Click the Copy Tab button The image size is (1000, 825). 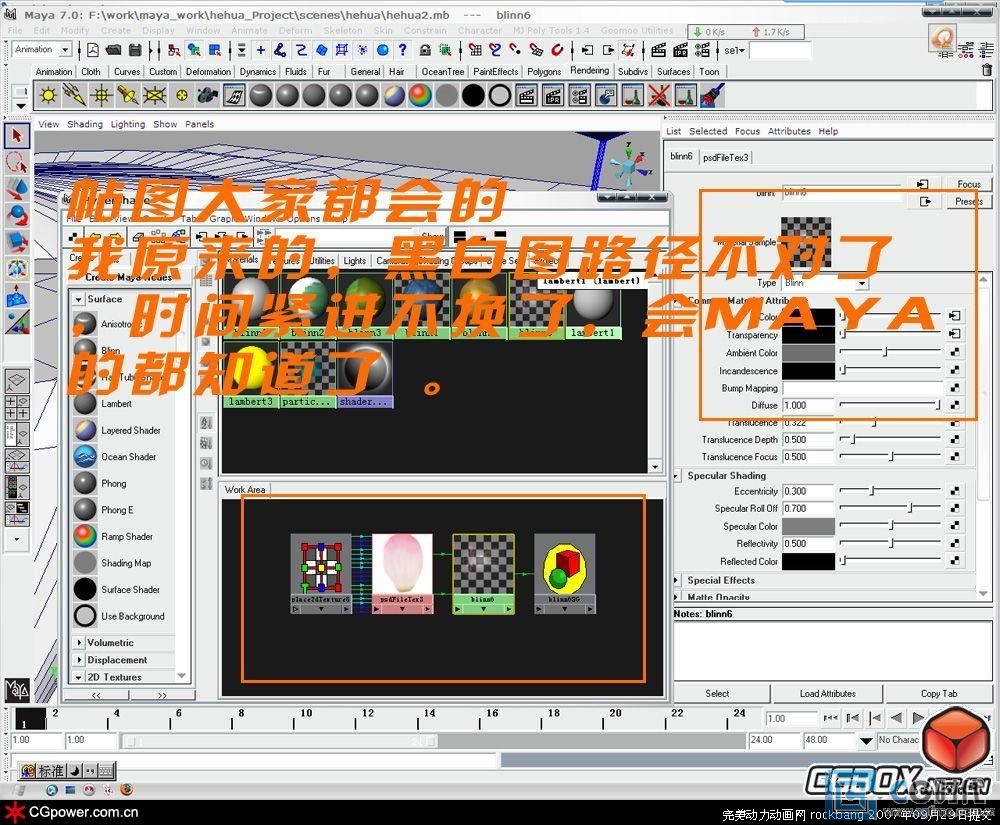point(938,694)
